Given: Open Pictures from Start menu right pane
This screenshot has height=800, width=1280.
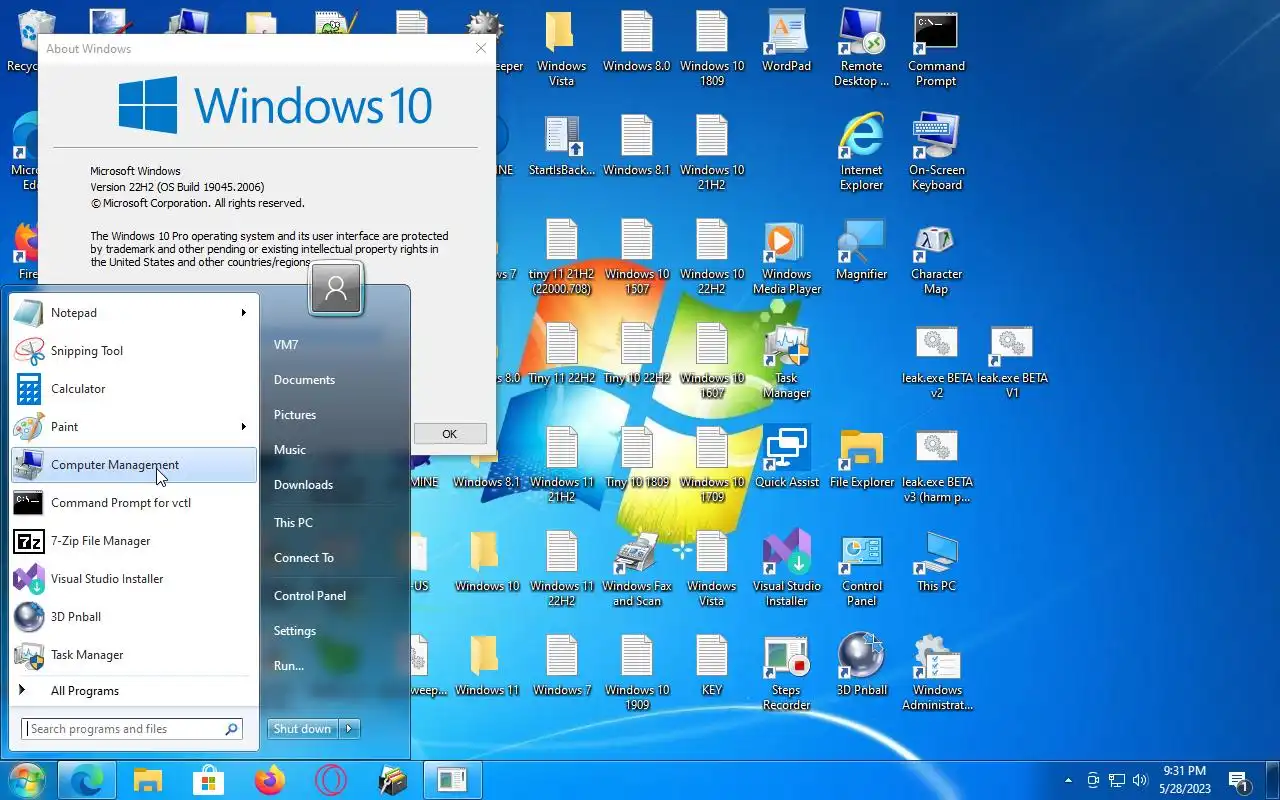Looking at the screenshot, I should pos(295,415).
